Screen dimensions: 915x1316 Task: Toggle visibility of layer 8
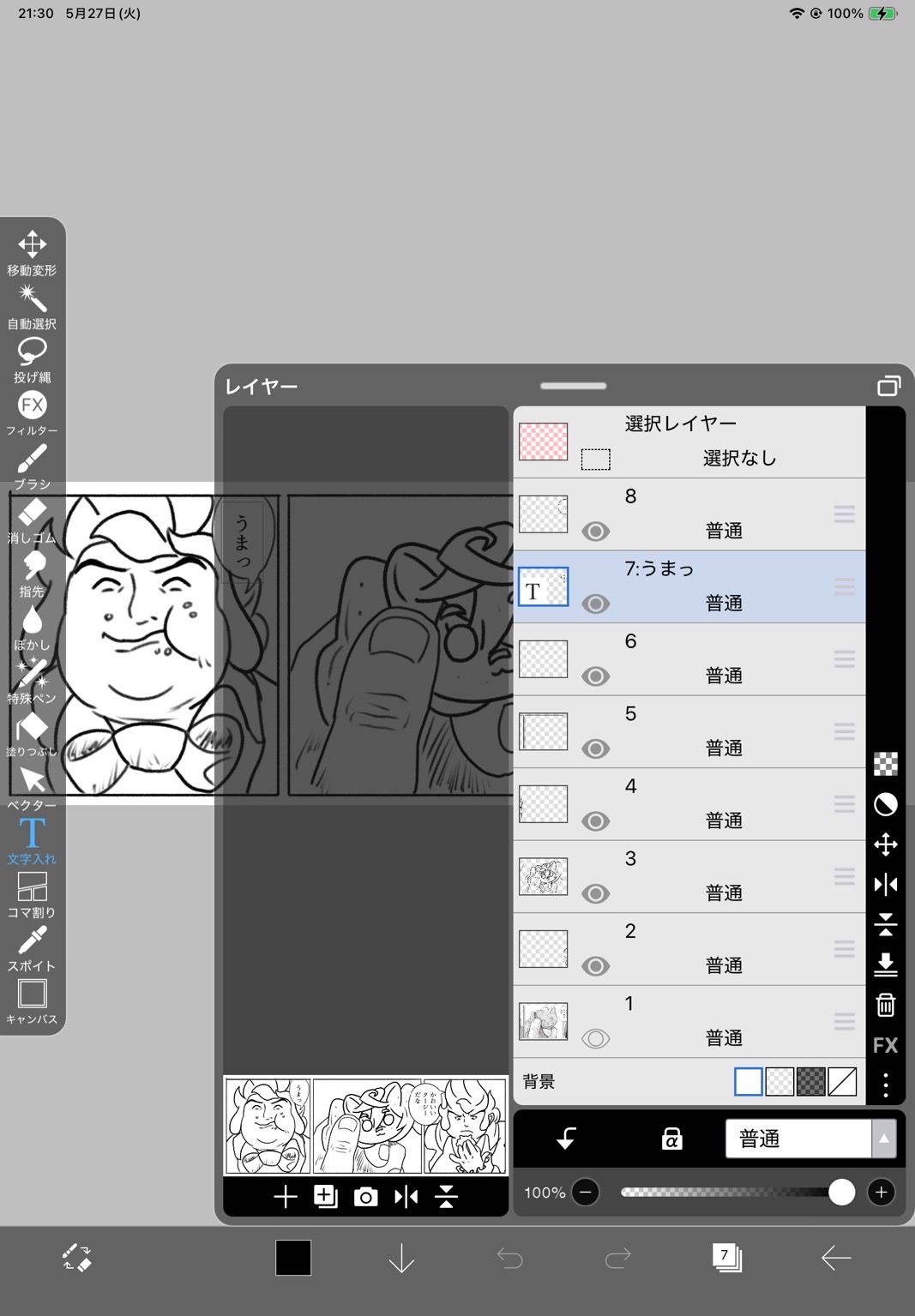(595, 532)
